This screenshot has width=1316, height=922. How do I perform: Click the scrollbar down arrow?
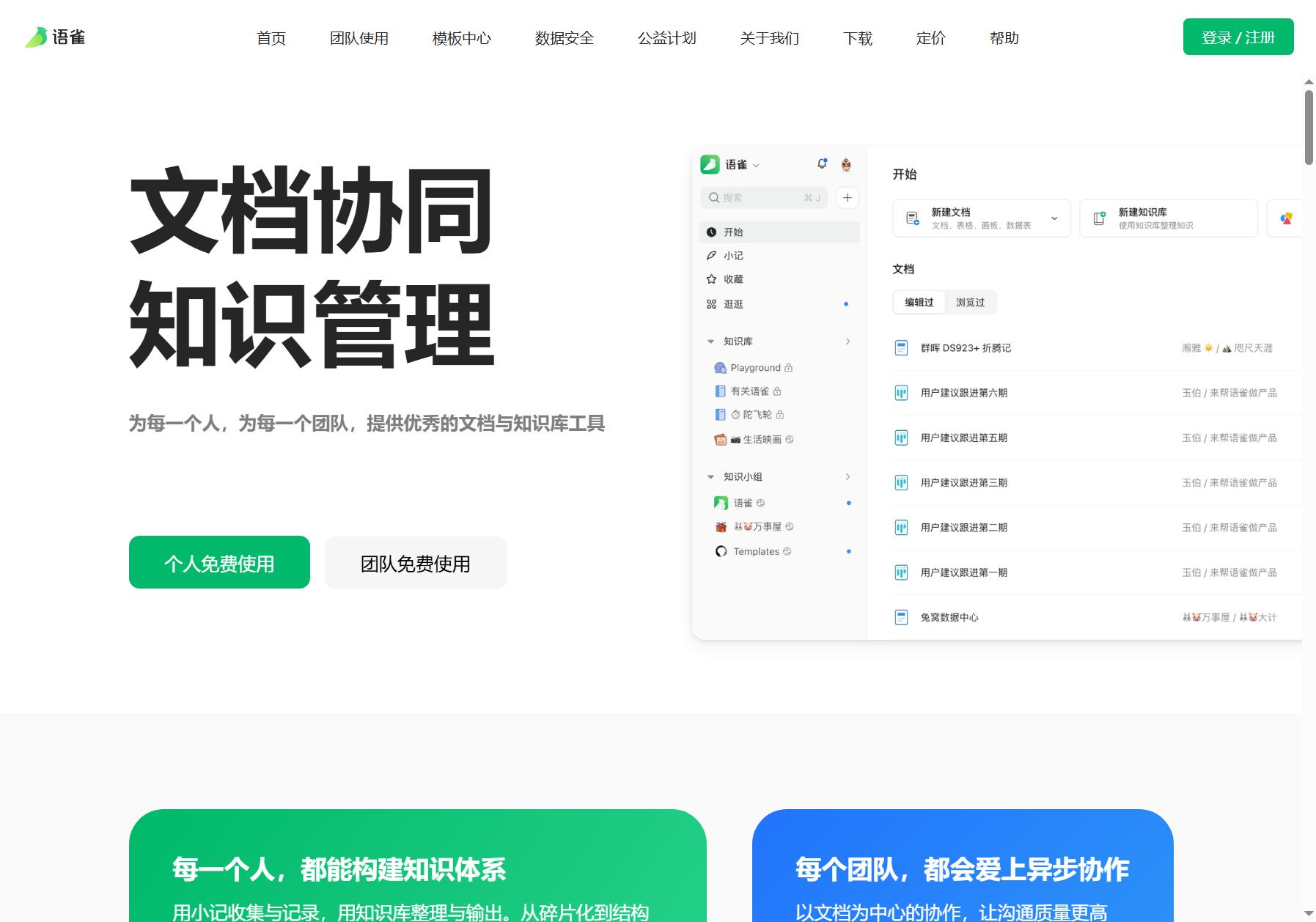(x=1309, y=914)
